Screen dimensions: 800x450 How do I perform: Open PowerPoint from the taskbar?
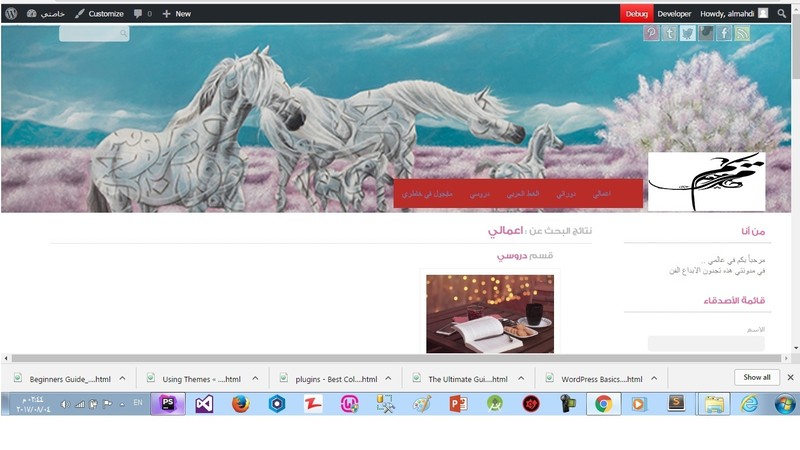[x=459, y=404]
